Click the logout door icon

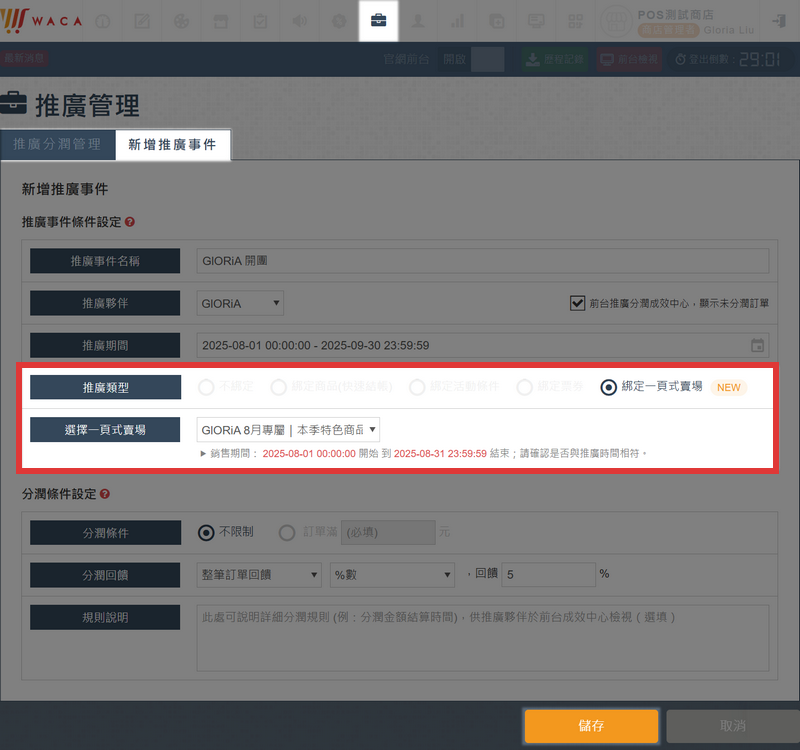(x=779, y=21)
